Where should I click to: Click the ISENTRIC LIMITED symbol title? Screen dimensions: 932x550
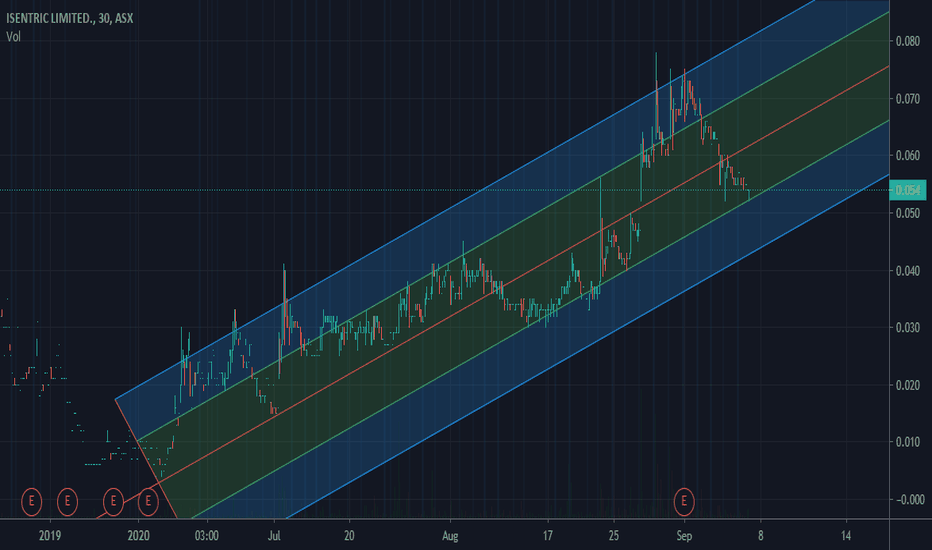(70, 18)
